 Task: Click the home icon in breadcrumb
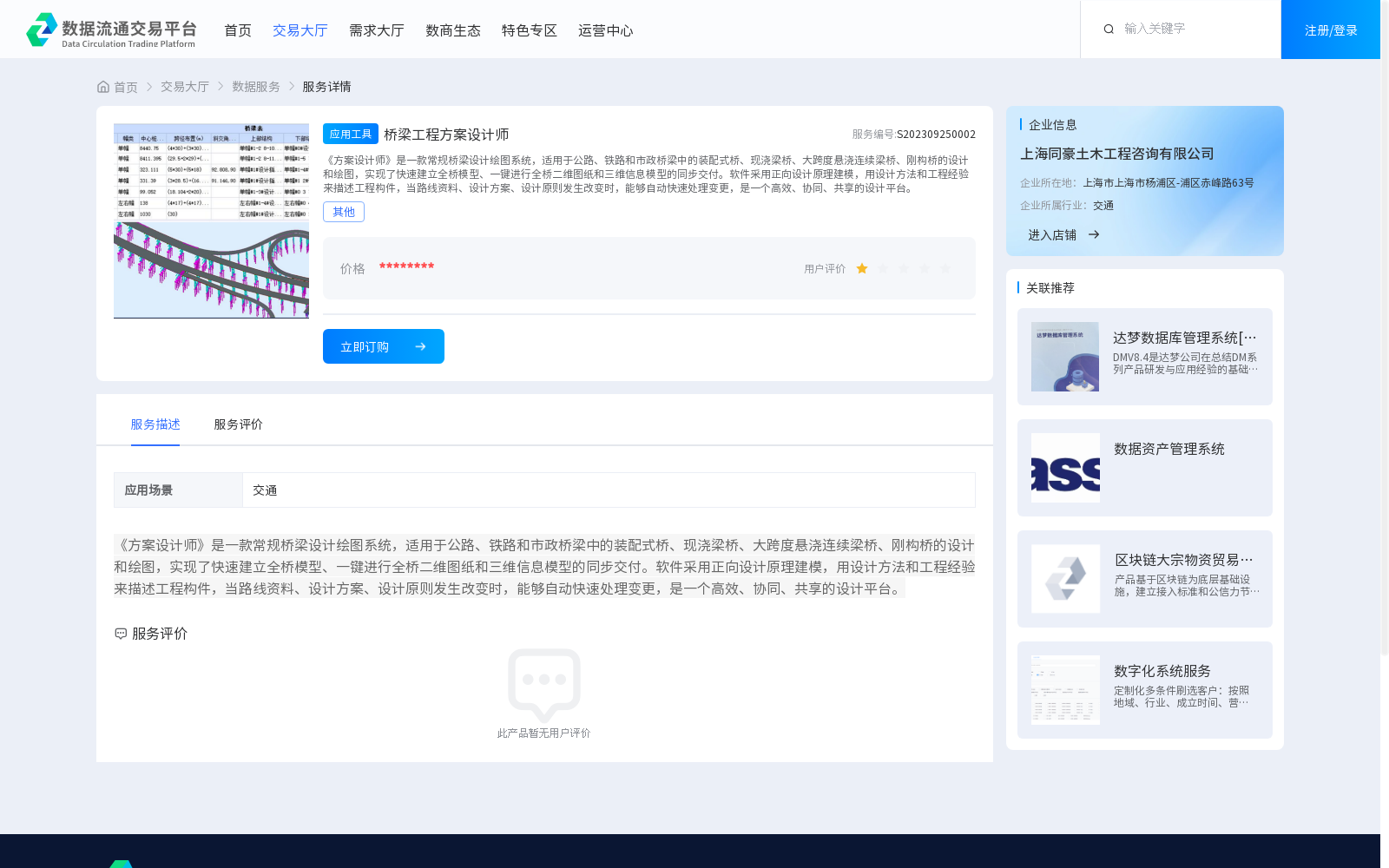click(103, 87)
